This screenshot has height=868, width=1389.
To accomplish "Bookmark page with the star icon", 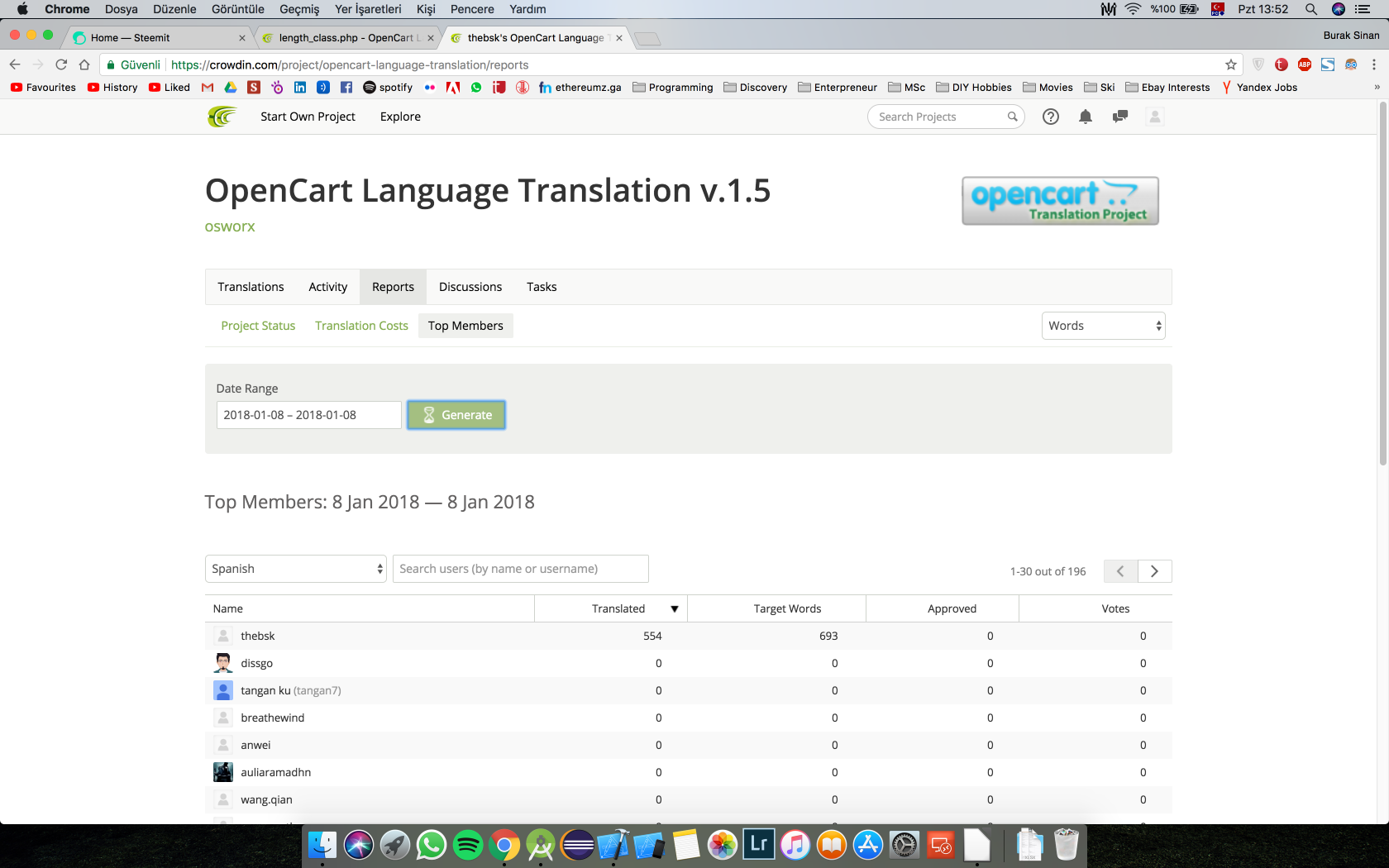I will coord(1231,64).
